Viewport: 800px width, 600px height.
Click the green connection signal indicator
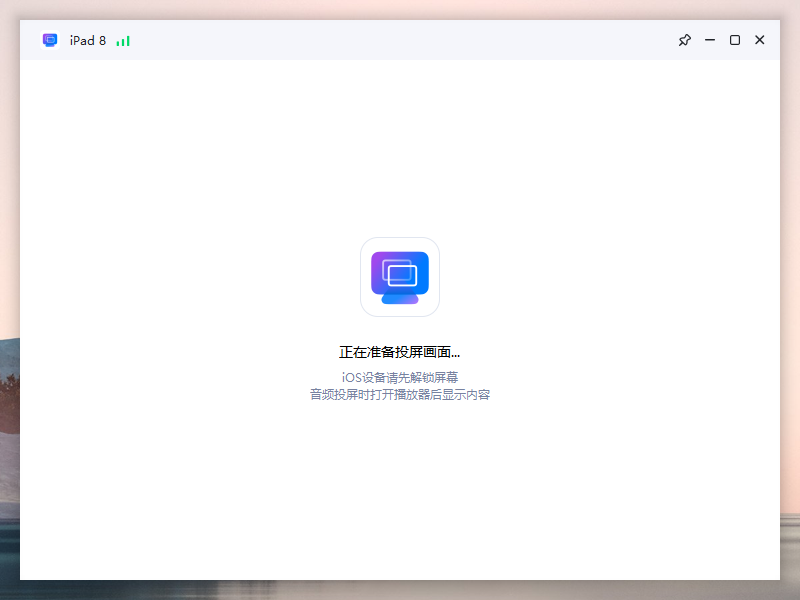pyautogui.click(x=122, y=40)
